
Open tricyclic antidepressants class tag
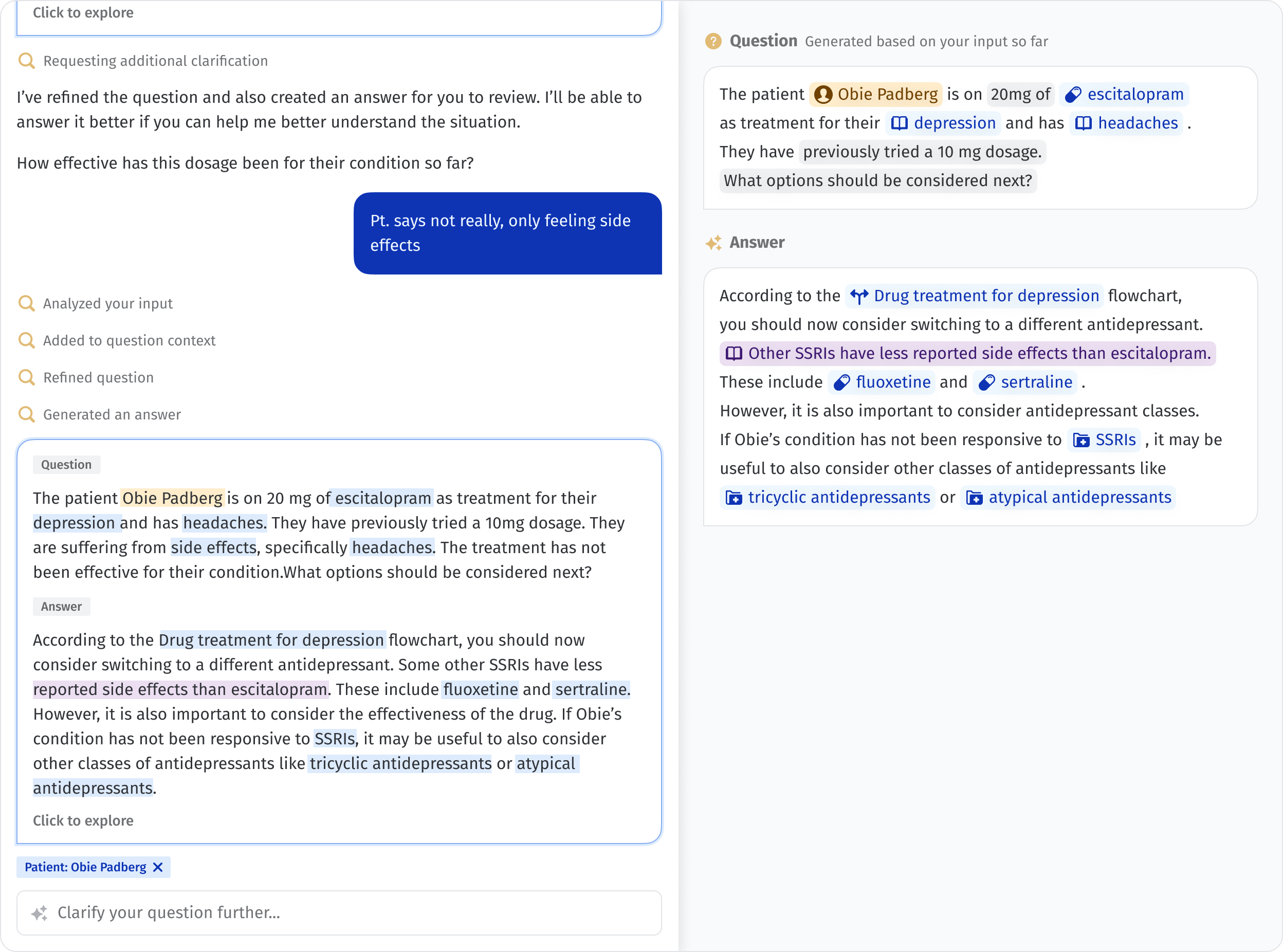[827, 498]
